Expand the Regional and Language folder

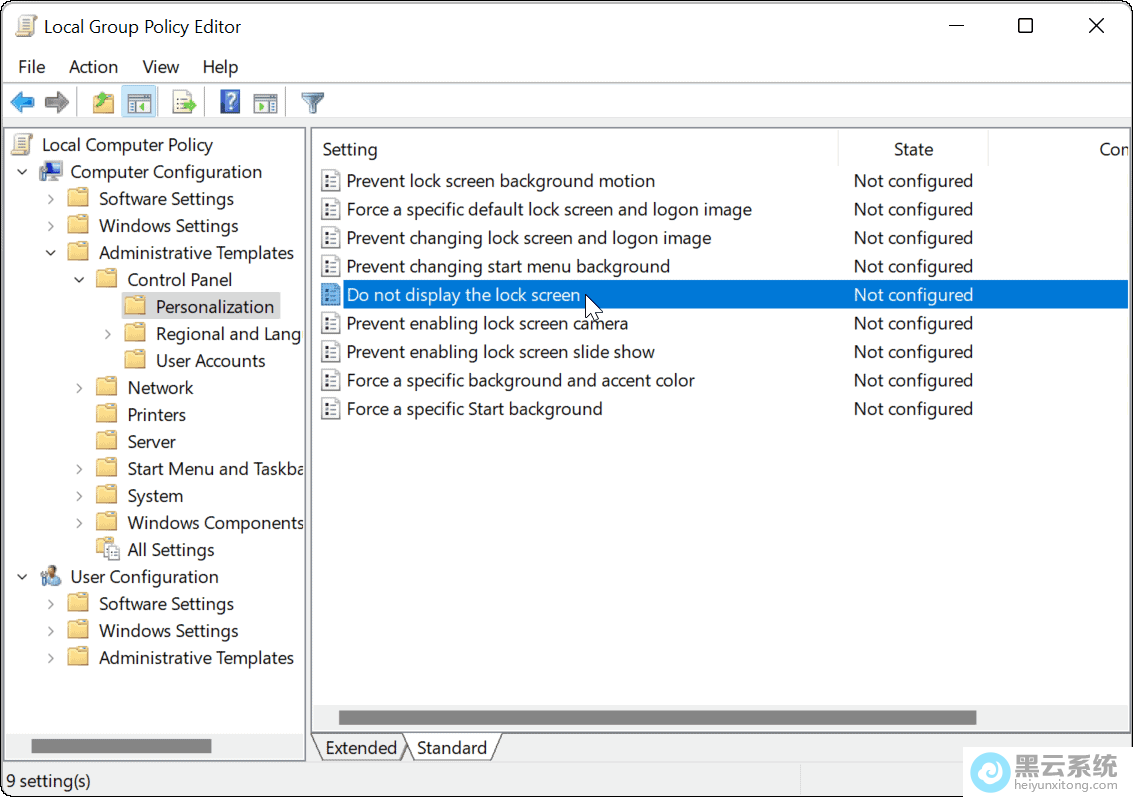(x=108, y=334)
